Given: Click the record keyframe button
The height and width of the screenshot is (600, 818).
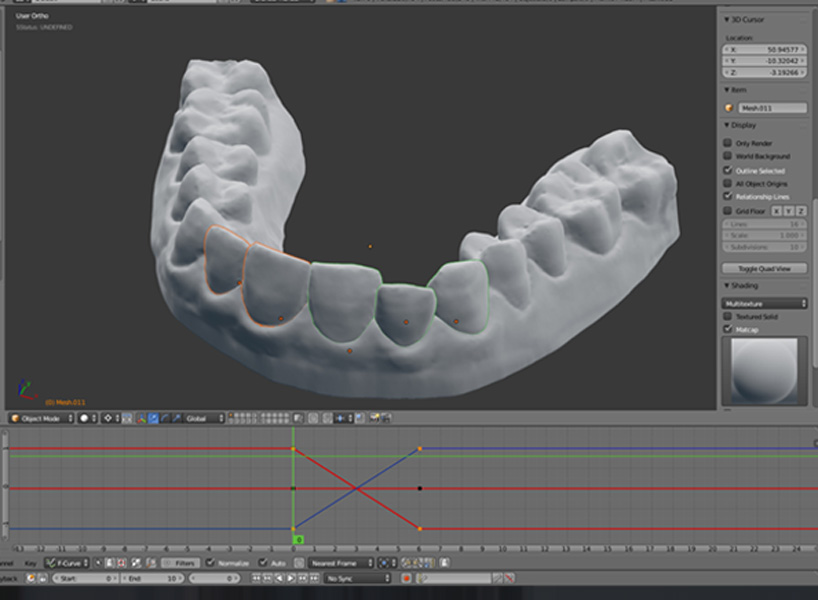Looking at the screenshot, I should pyautogui.click(x=407, y=578).
